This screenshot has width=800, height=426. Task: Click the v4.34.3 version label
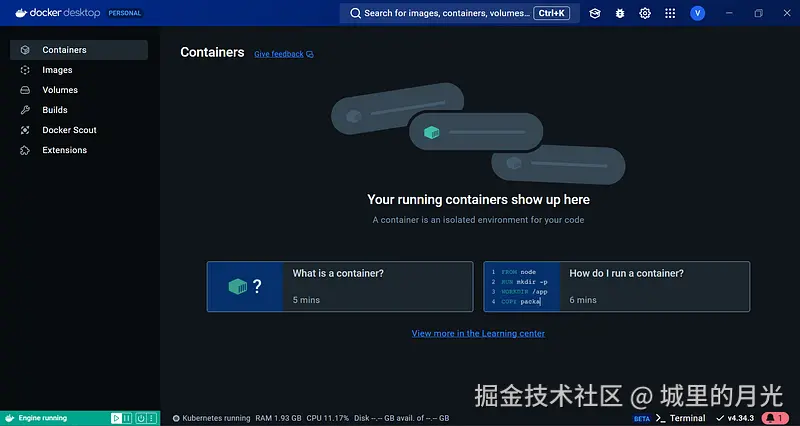(x=740, y=418)
